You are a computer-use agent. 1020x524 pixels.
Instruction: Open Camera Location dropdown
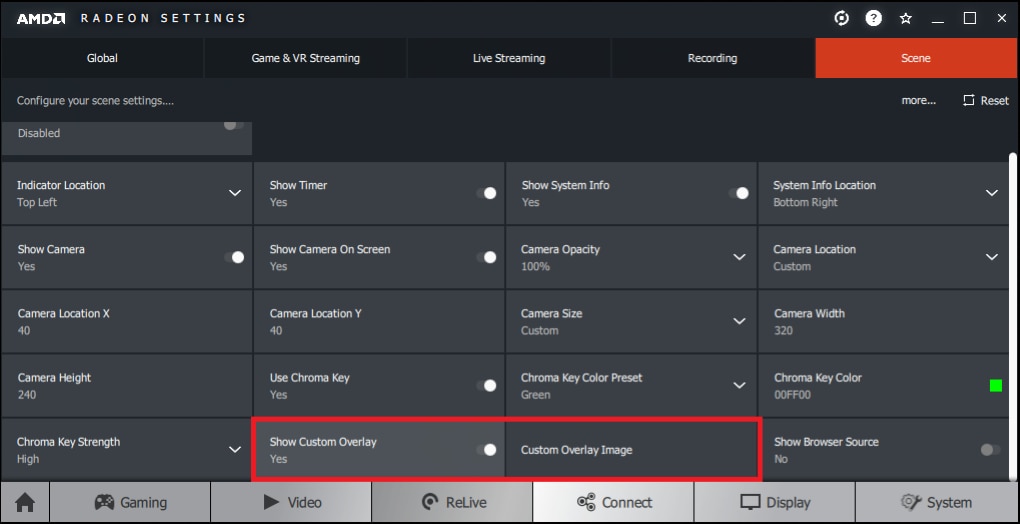[991, 257]
